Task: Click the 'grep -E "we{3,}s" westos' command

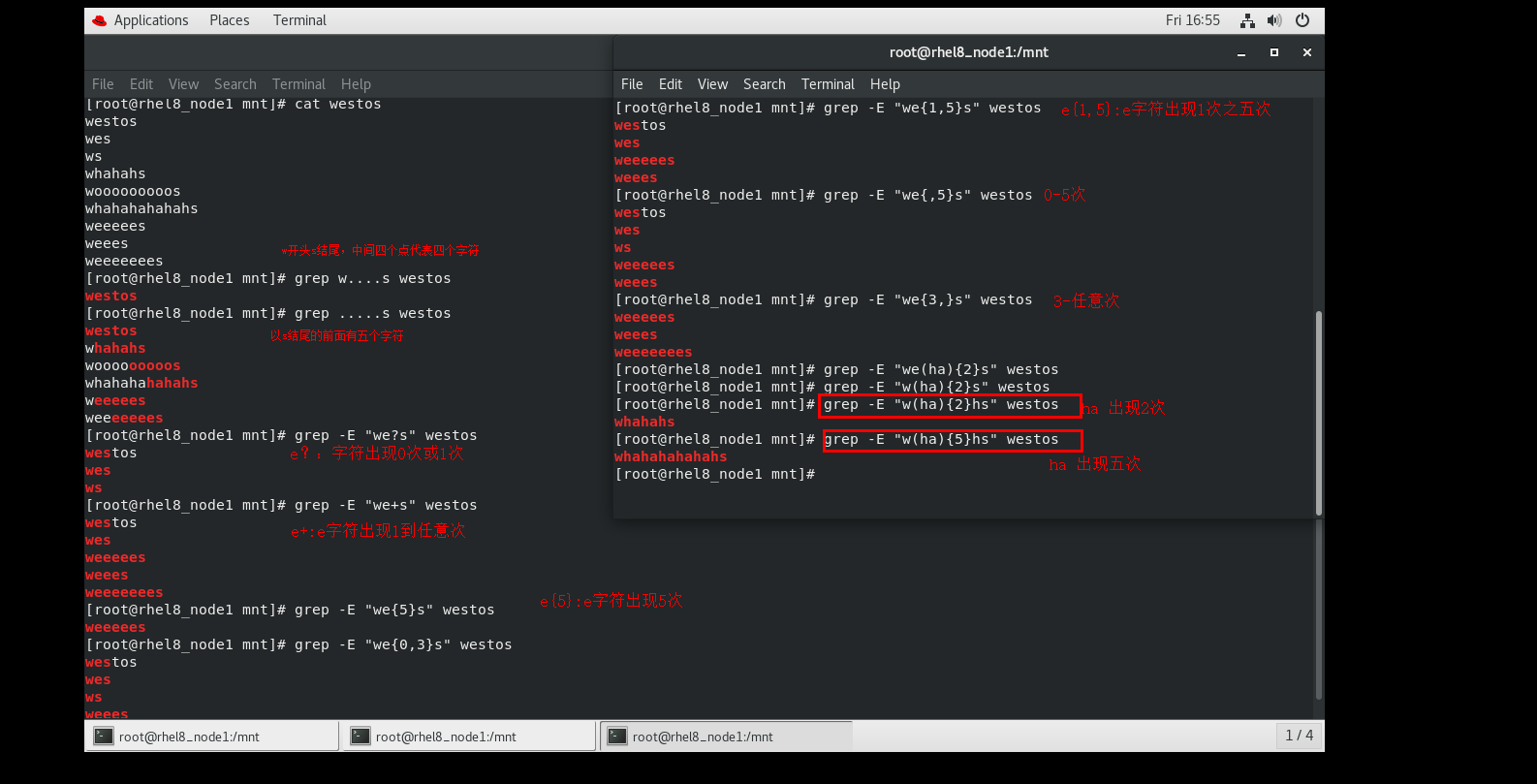Action: point(928,299)
